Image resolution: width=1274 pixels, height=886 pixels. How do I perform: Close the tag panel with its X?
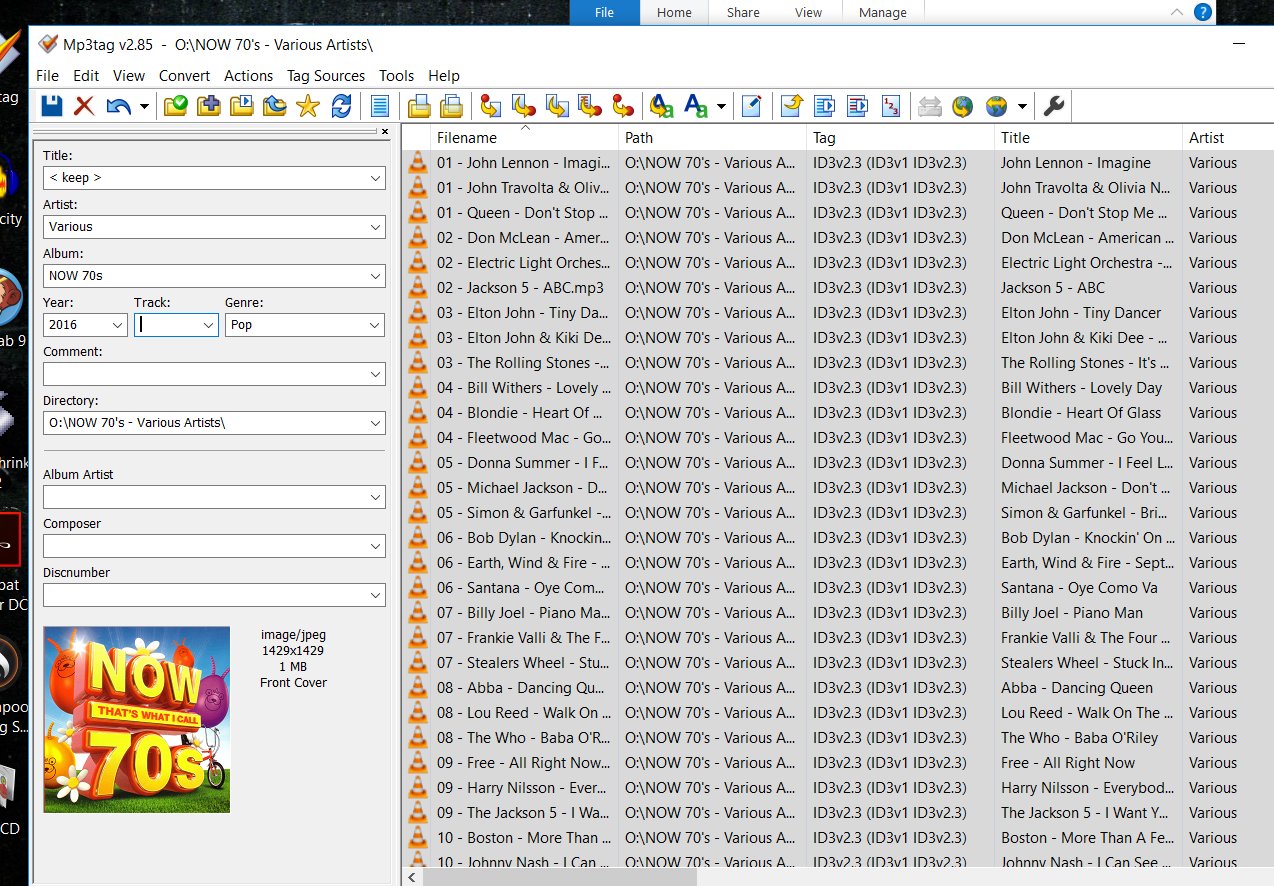click(x=385, y=131)
